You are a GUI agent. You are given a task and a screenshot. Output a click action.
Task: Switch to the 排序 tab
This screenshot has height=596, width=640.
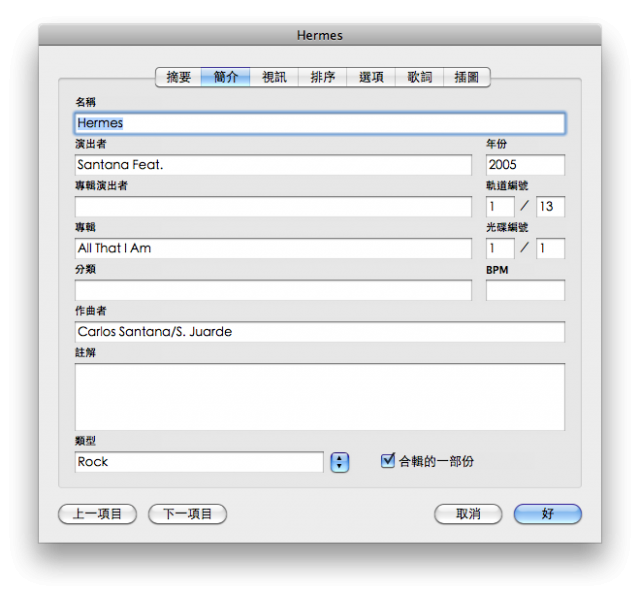(x=322, y=77)
